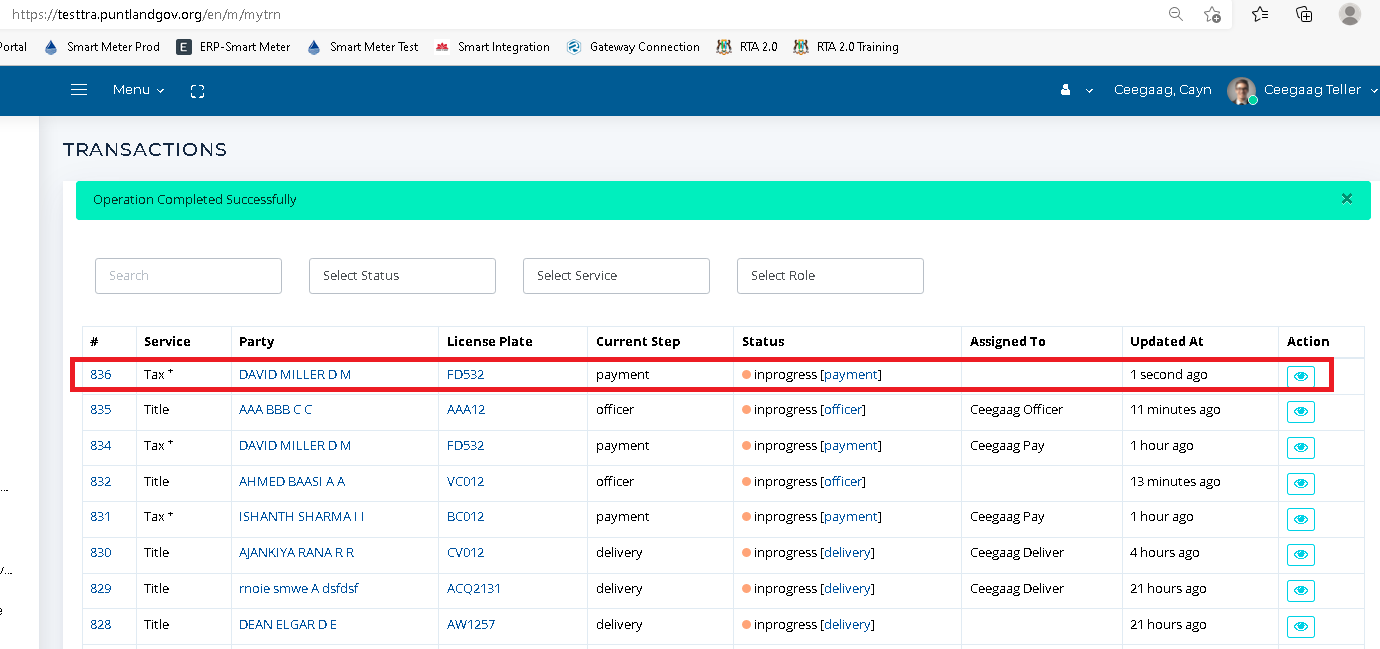Open license plate ACQ2131 link
The image size is (1380, 649).
pyautogui.click(x=474, y=588)
